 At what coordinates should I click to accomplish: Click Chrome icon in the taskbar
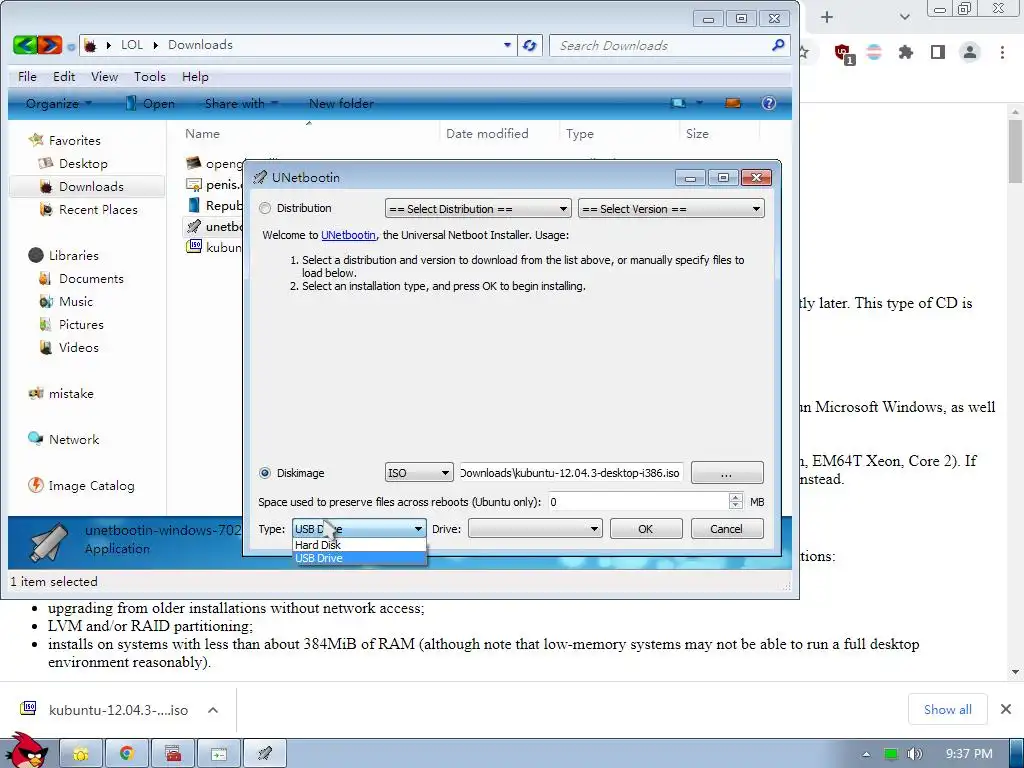126,754
